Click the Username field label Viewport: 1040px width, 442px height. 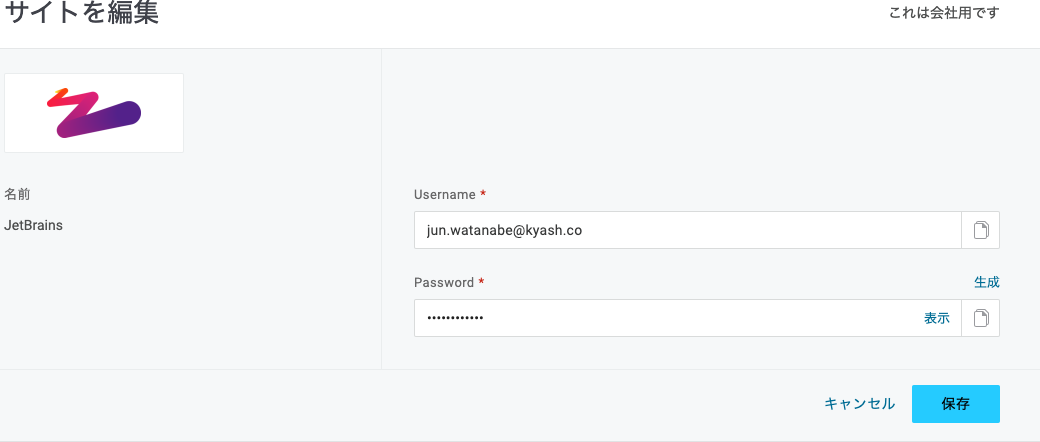coord(444,194)
